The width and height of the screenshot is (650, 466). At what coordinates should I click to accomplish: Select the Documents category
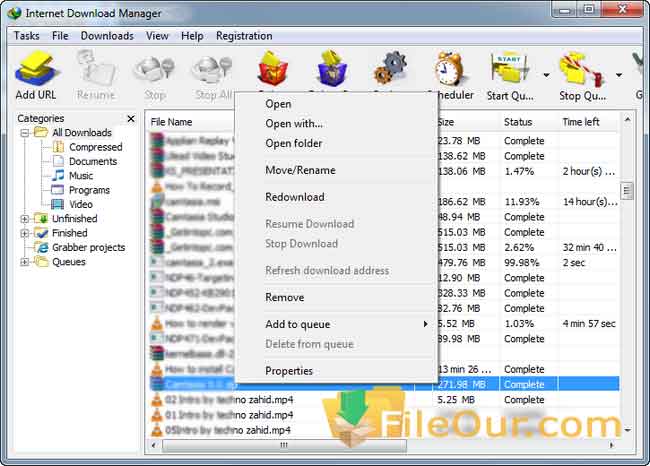point(93,161)
